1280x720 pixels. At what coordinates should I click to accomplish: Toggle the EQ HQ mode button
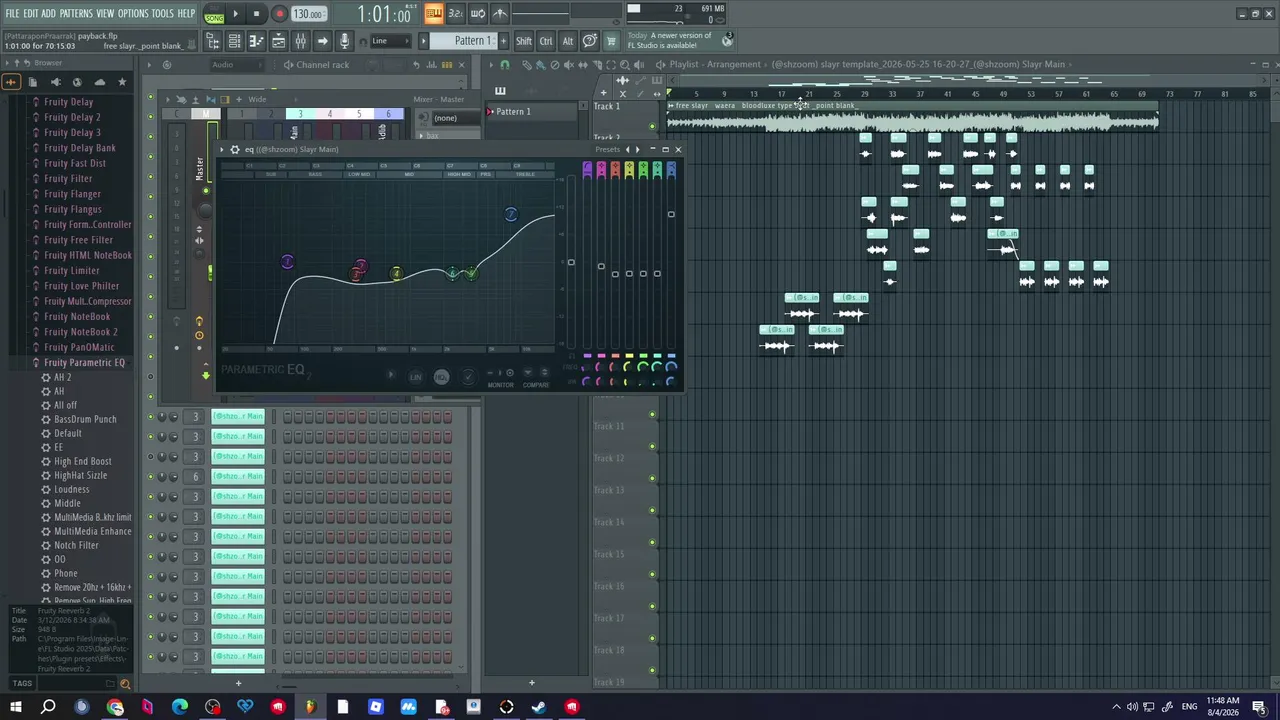tap(441, 377)
